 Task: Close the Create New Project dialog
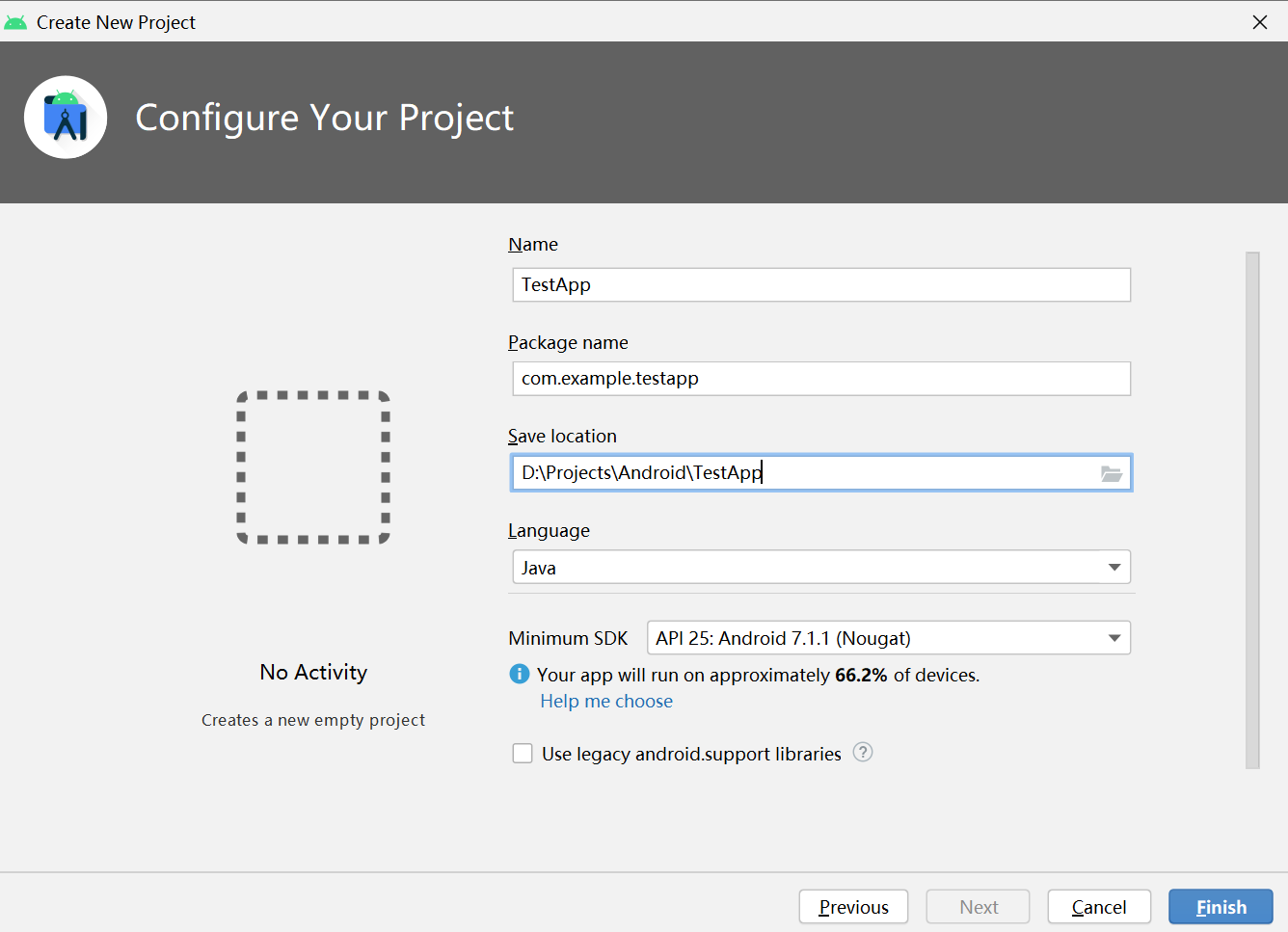tap(1259, 22)
